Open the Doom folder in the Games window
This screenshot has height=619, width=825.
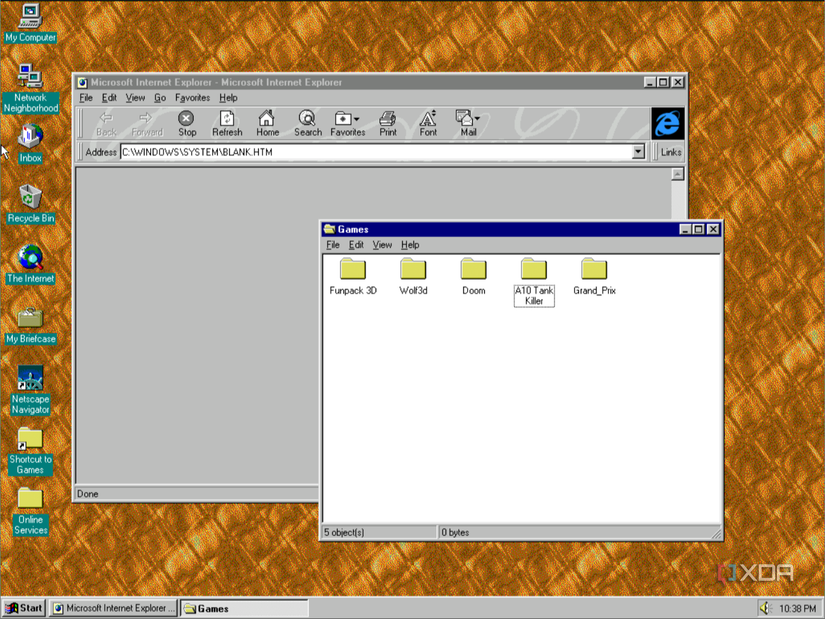pos(473,270)
